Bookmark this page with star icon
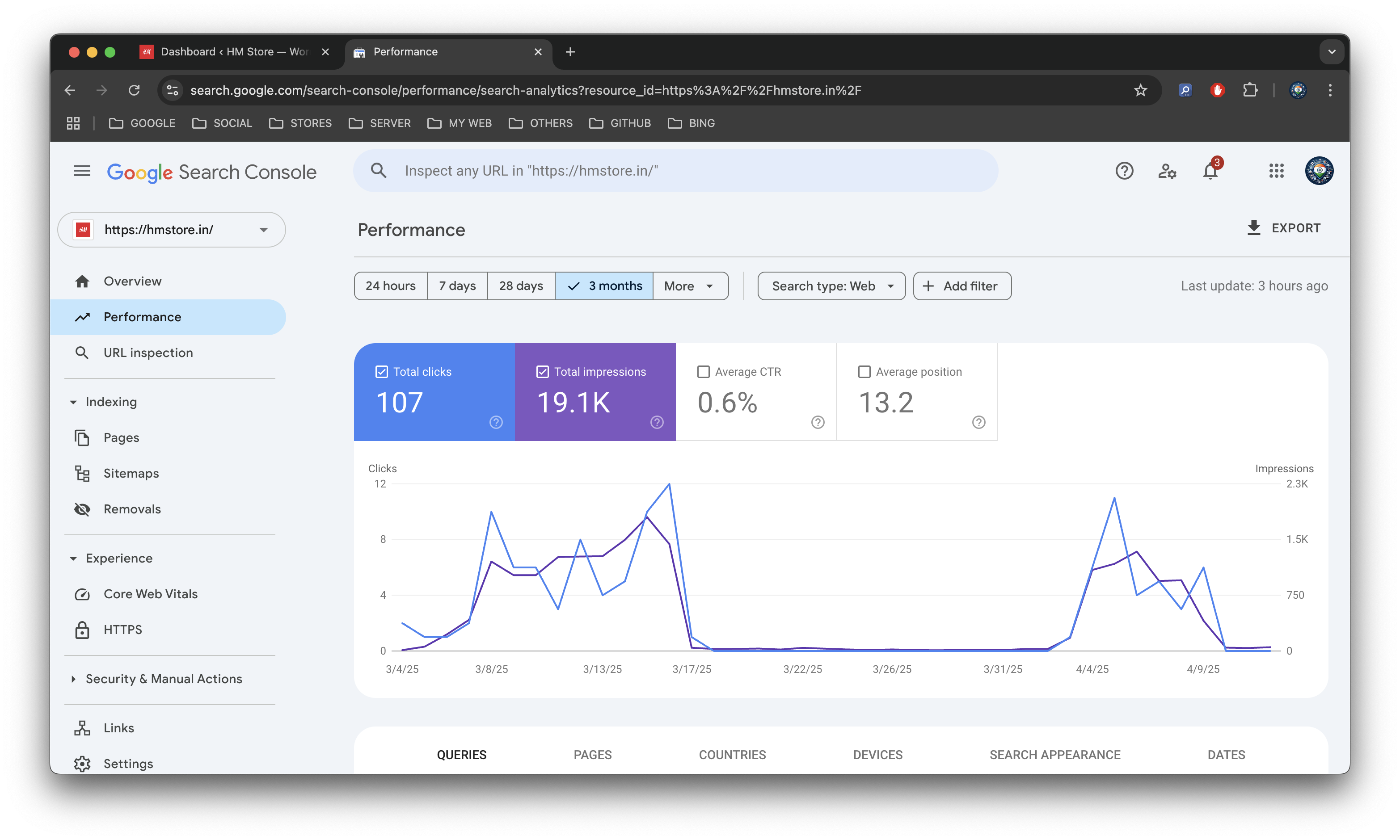This screenshot has height=840, width=1400. click(1140, 91)
